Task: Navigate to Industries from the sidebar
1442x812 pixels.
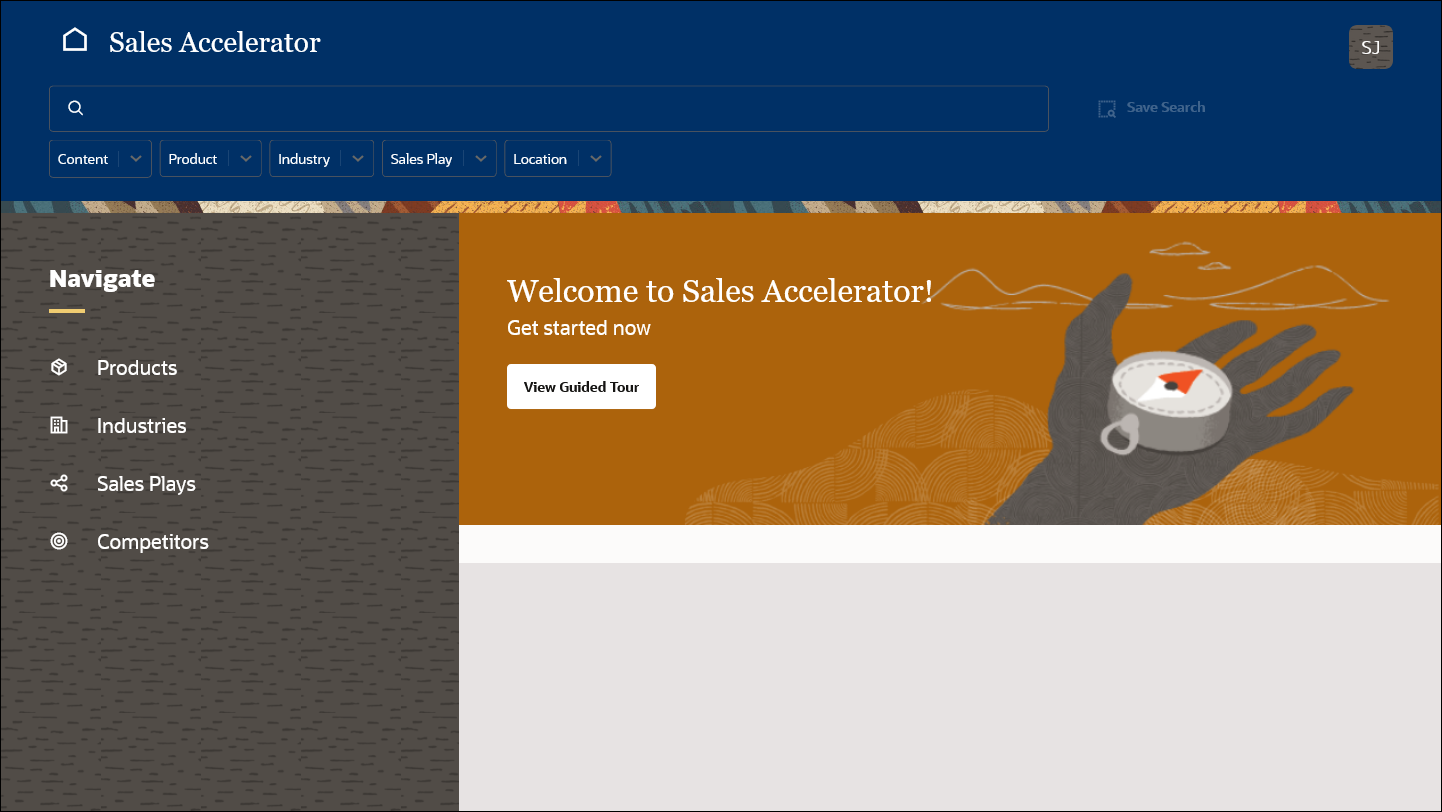Action: click(141, 425)
